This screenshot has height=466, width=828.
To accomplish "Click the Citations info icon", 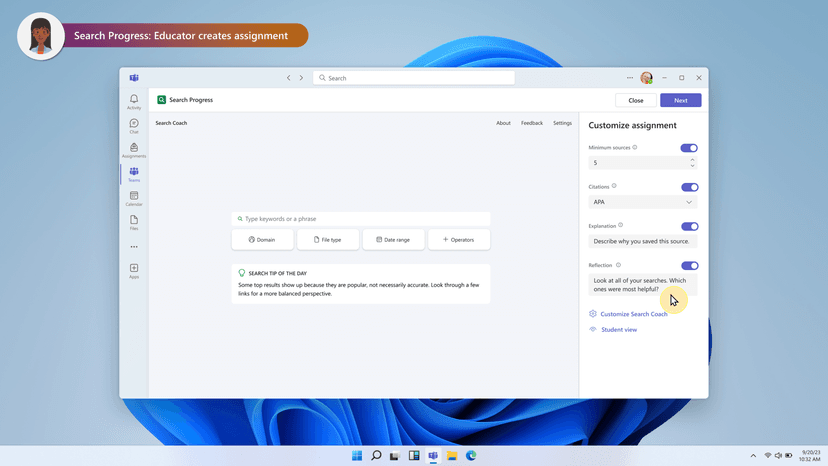I will 614,186.
